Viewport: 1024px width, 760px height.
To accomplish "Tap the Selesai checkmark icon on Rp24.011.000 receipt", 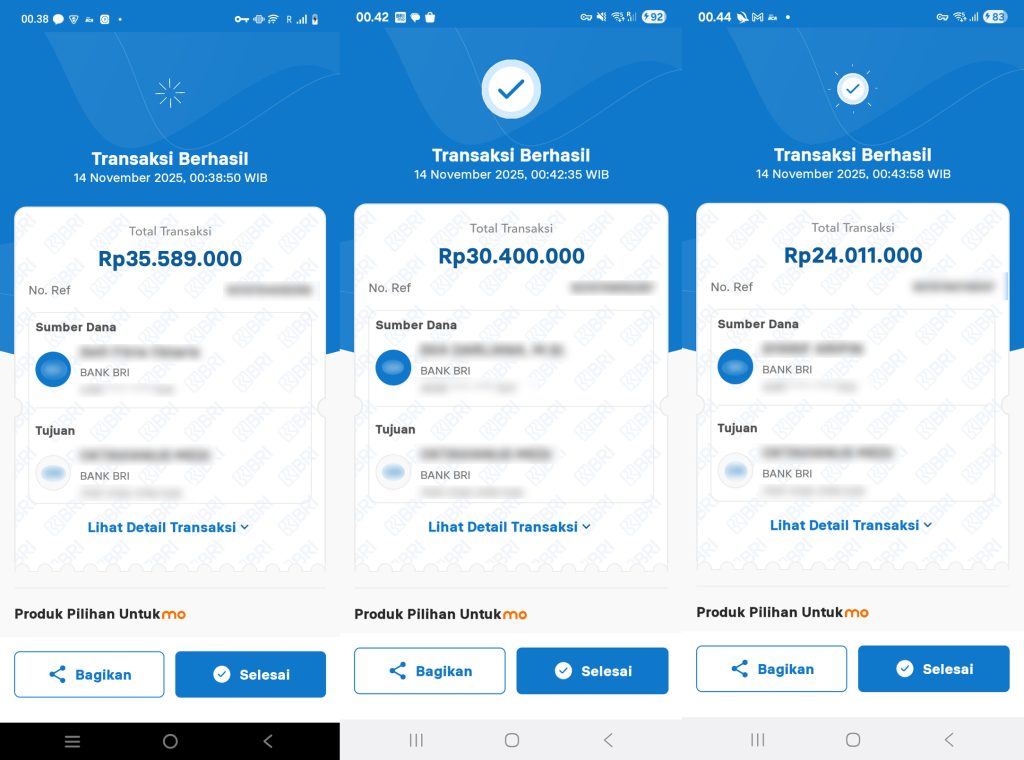I will [905, 669].
